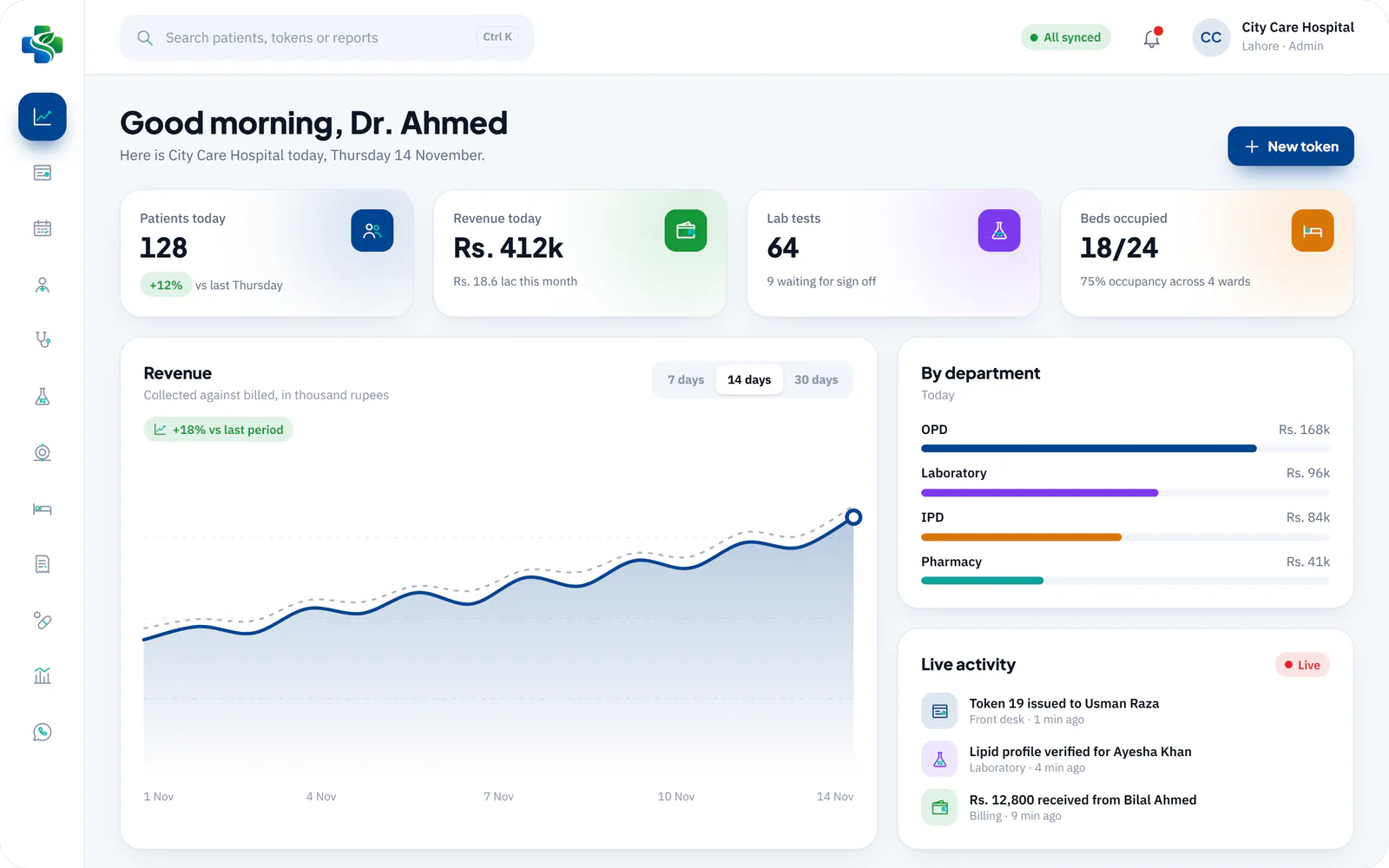Click the Rs. 168k OPD value

[1304, 430]
